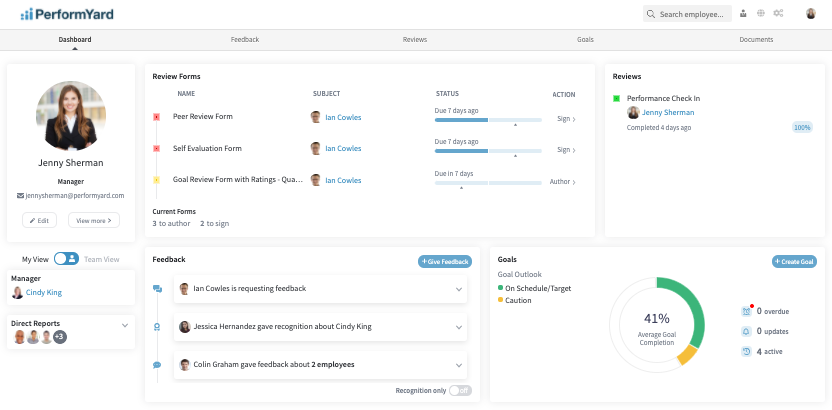Switch to the Reviews tab

point(415,40)
